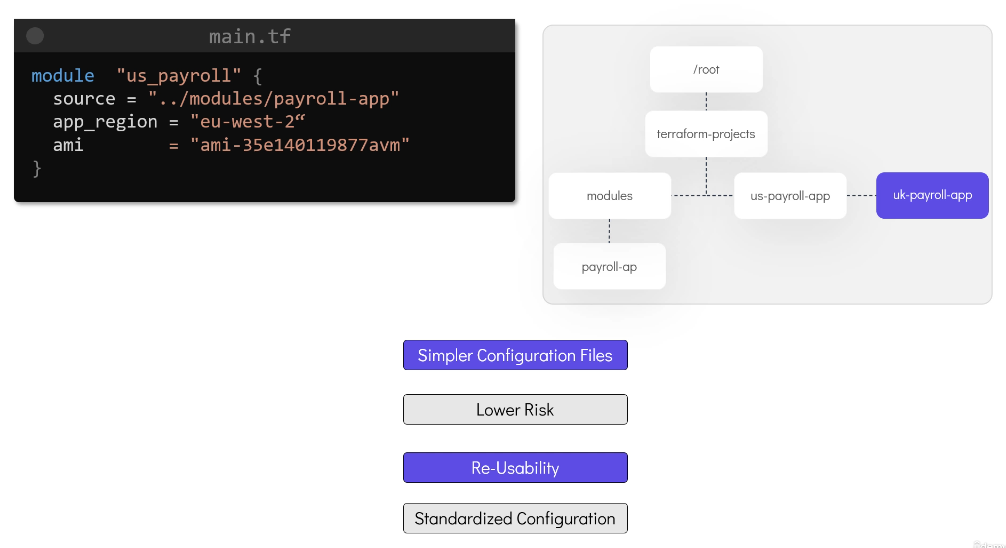Click the us-payroll-app node
The image size is (1006, 548).
(x=790, y=196)
